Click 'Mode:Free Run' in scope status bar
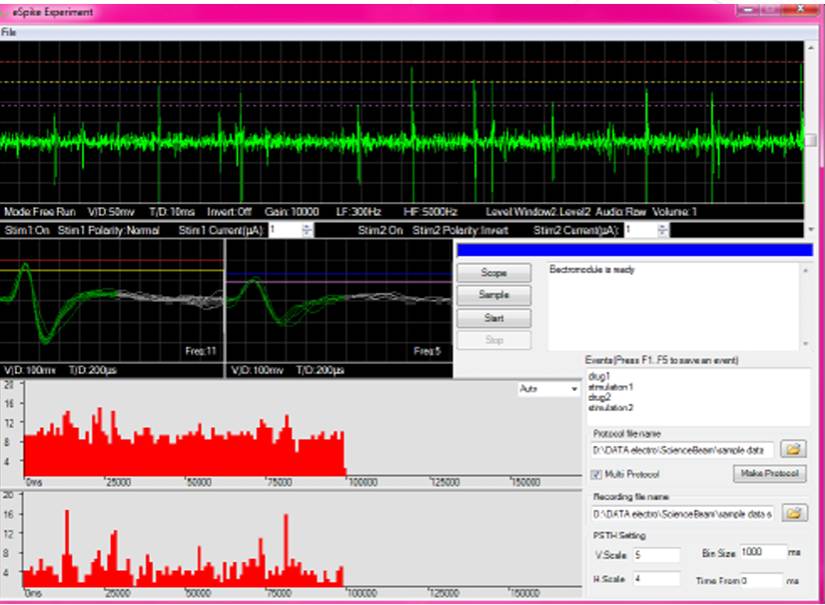 (x=40, y=211)
